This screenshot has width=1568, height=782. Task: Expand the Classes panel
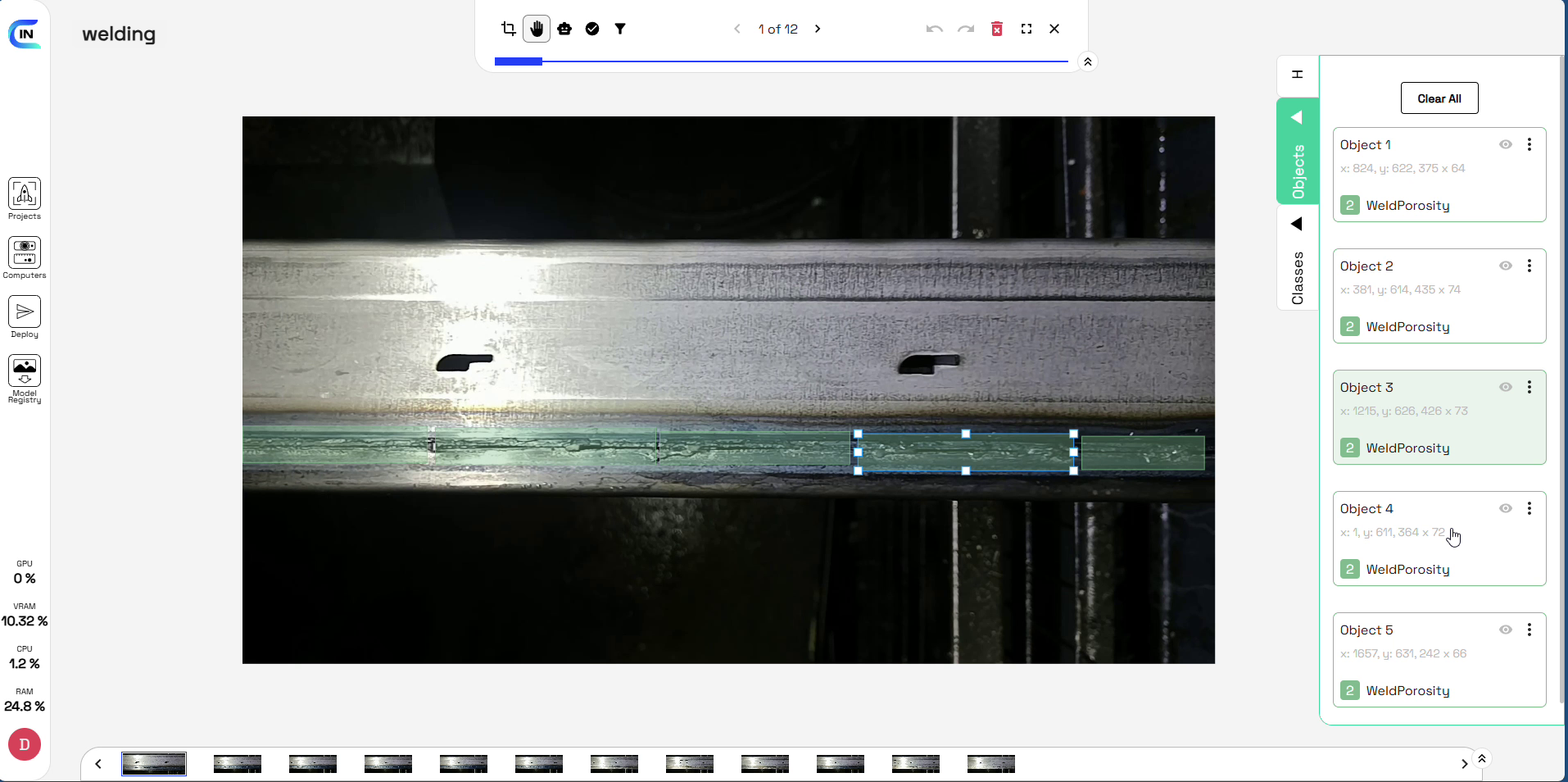(1297, 224)
